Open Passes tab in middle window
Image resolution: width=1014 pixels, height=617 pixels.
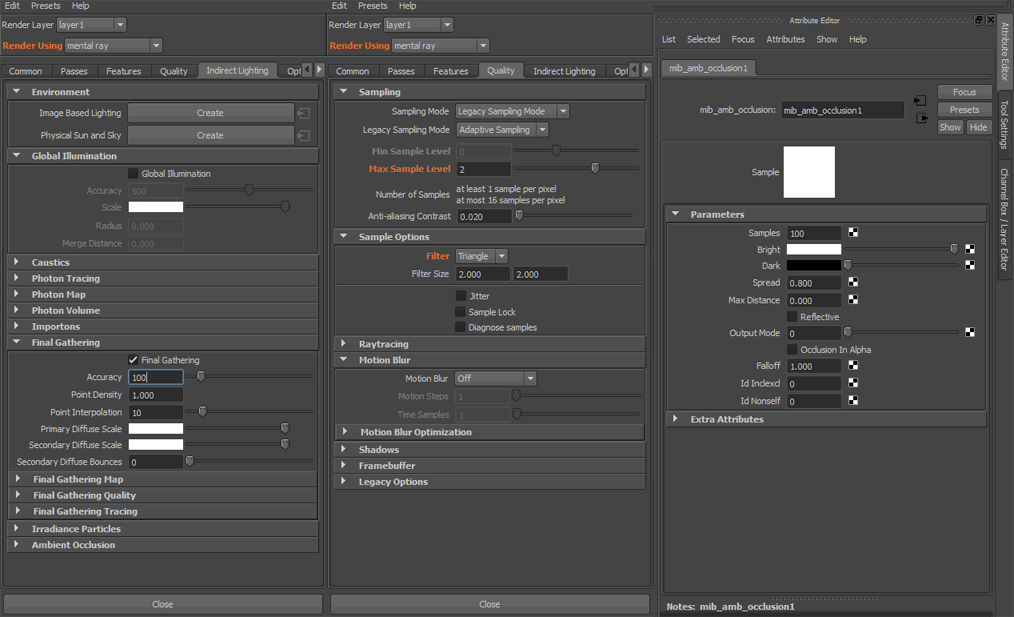401,71
